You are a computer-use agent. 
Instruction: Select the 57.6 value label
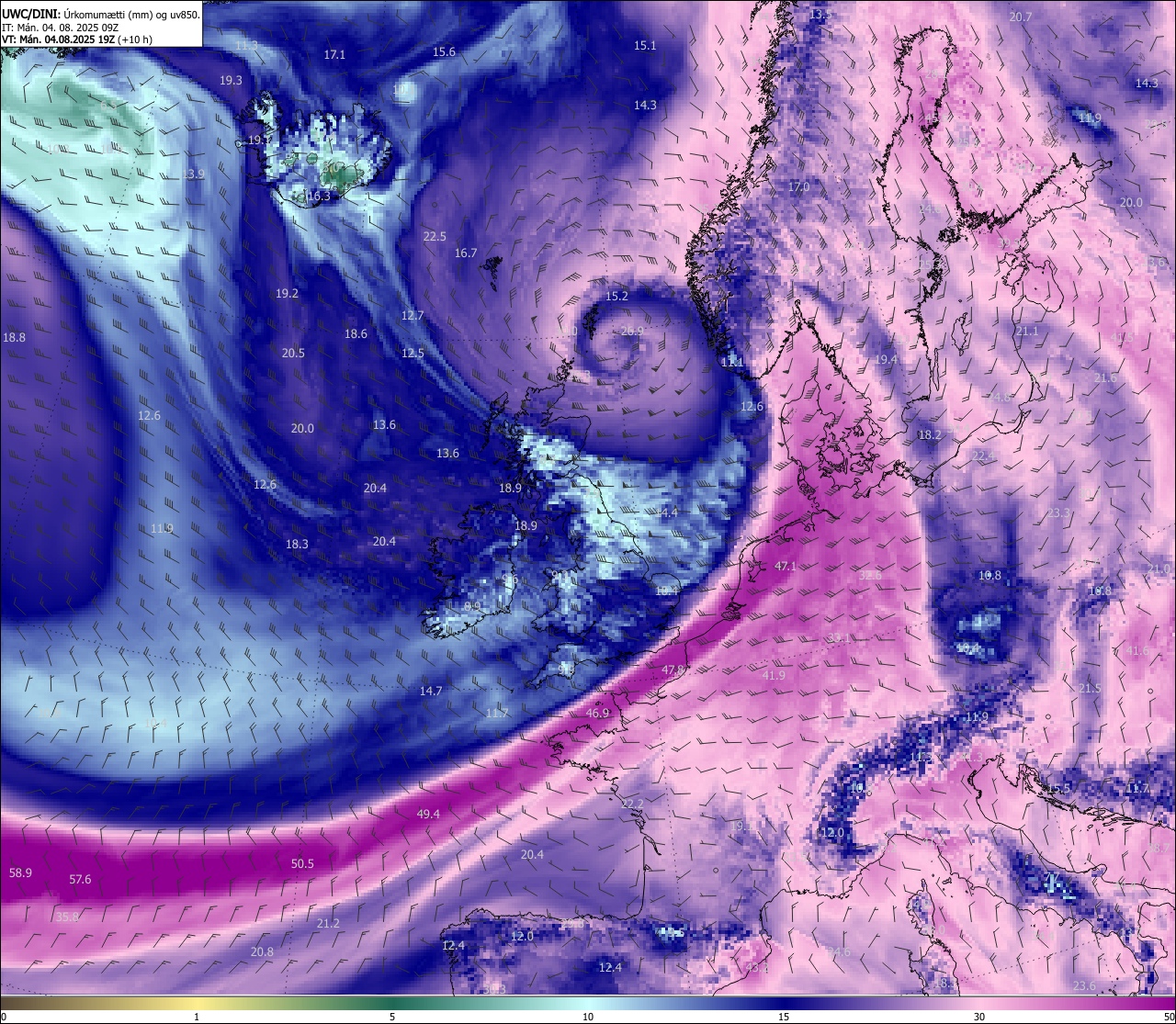pos(80,880)
